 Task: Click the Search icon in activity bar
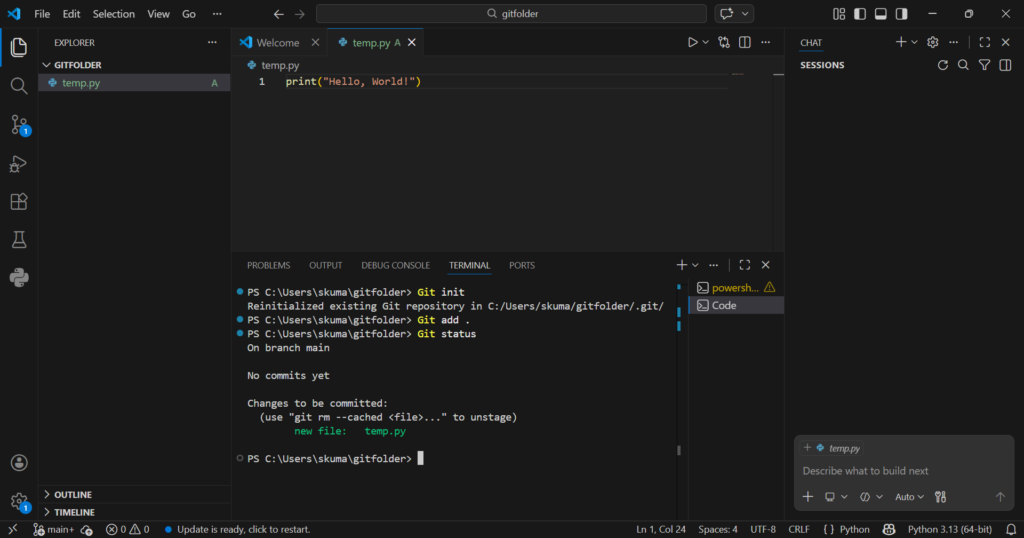(x=18, y=86)
